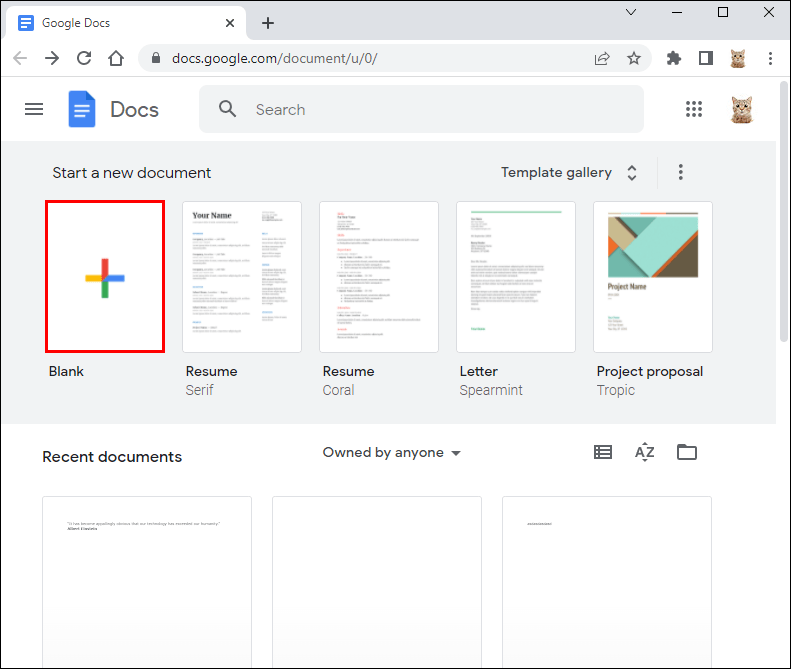Click the Tropic subtitle text

click(x=615, y=390)
